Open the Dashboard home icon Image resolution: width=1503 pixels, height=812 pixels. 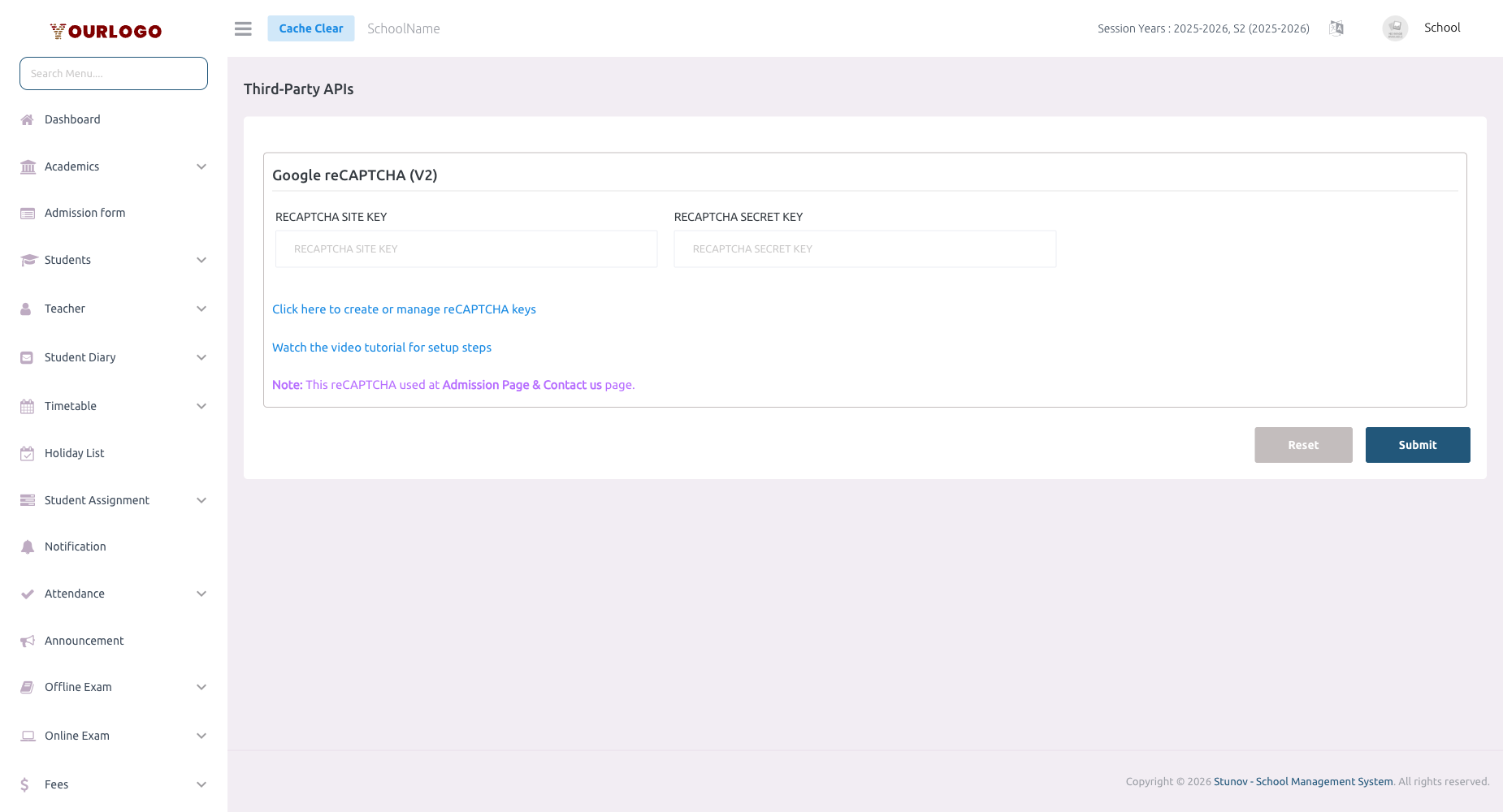click(x=28, y=119)
